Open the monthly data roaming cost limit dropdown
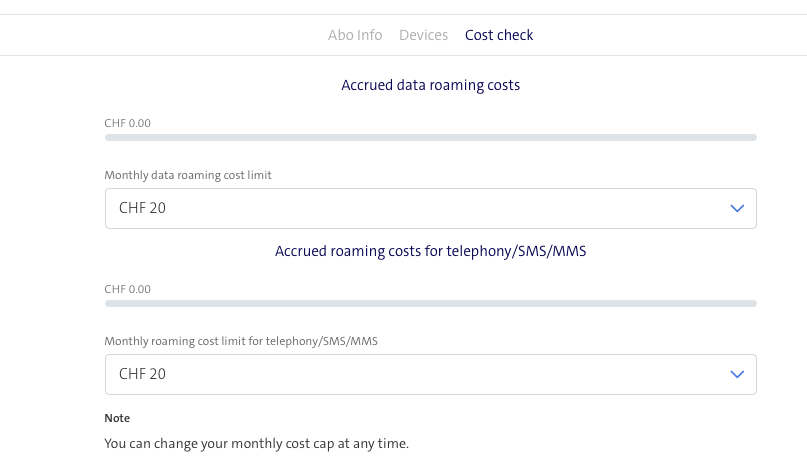 tap(431, 208)
